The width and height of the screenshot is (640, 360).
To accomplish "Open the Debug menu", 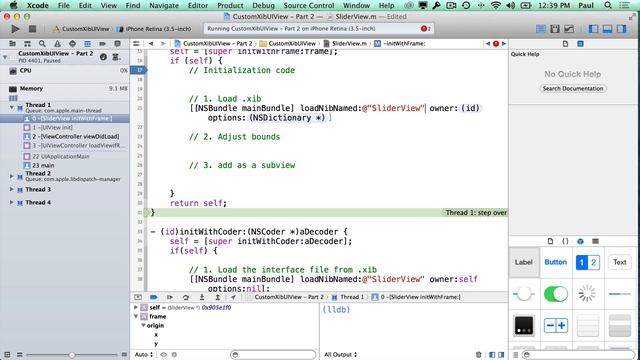I will 263,5.
